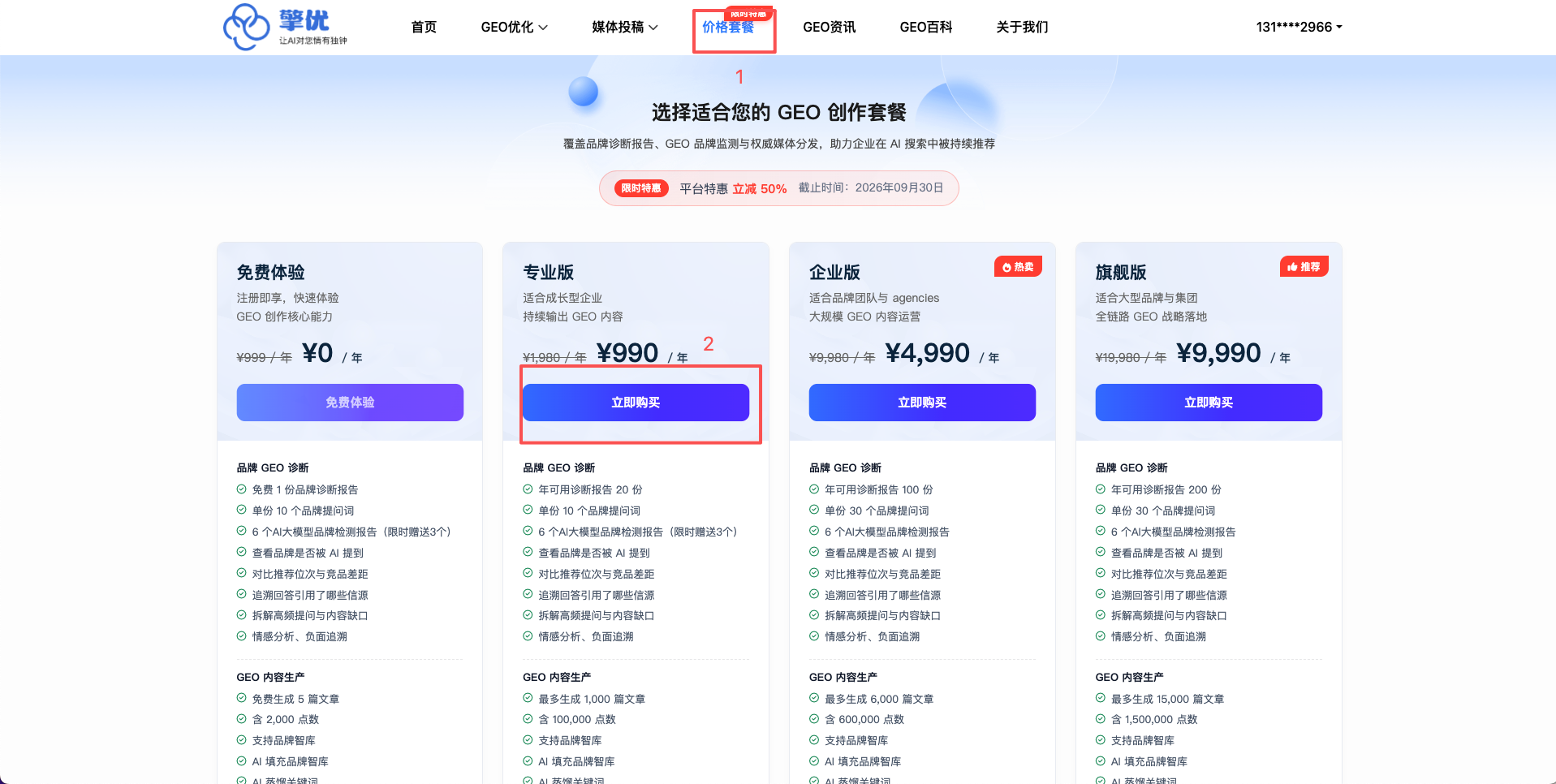Click check icon beside 免费 1 份品牌诊断报告
The image size is (1556, 784).
tap(241, 489)
